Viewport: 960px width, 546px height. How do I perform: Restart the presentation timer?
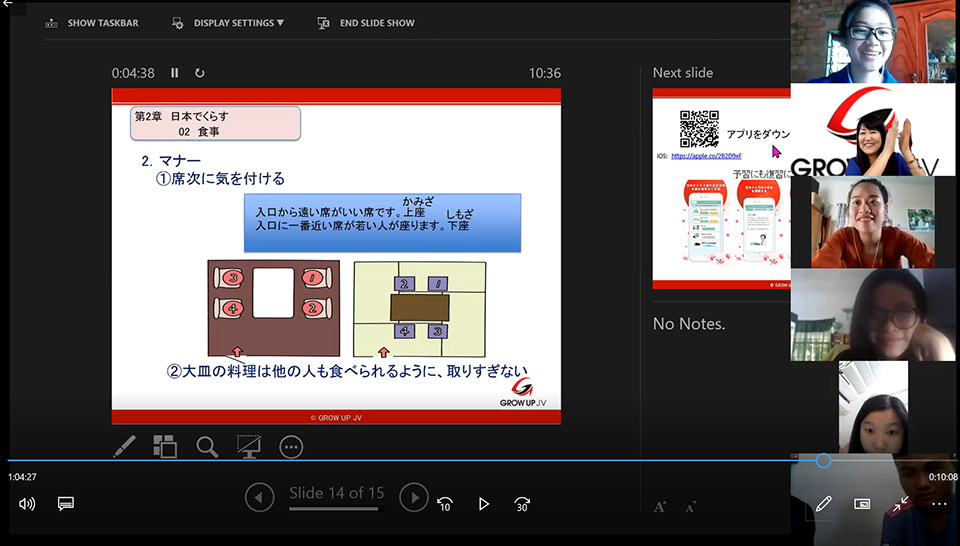[x=200, y=73]
